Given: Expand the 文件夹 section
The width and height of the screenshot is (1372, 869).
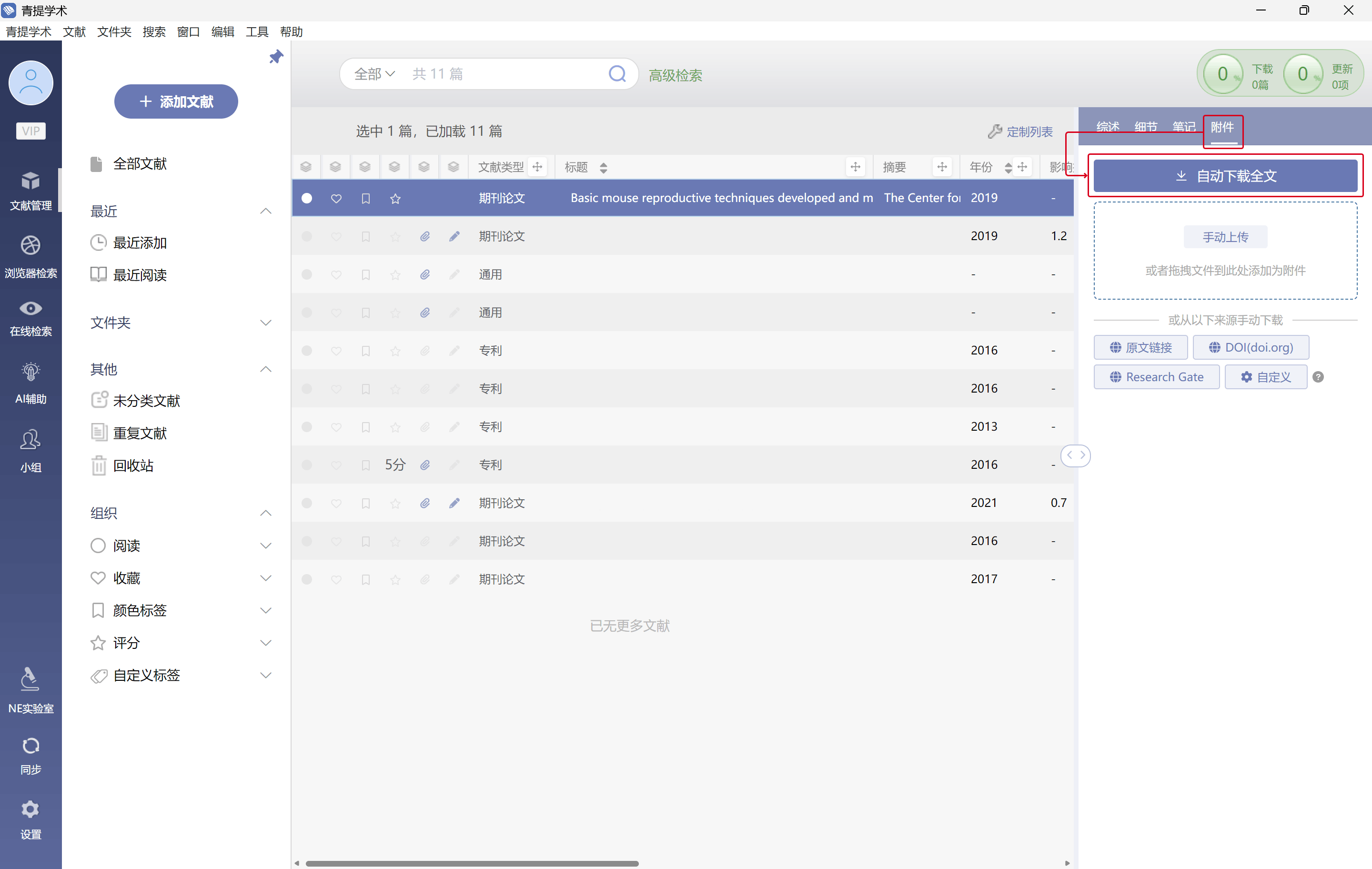Looking at the screenshot, I should (265, 323).
